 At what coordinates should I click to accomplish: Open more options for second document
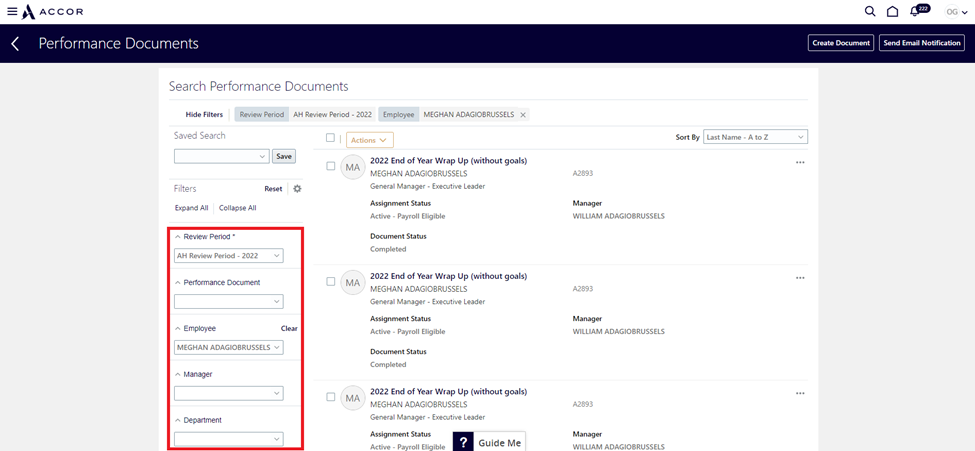[800, 277]
